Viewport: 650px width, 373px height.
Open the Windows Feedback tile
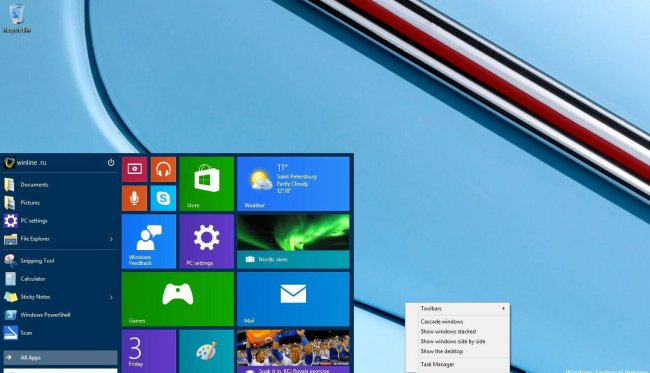coord(149,241)
